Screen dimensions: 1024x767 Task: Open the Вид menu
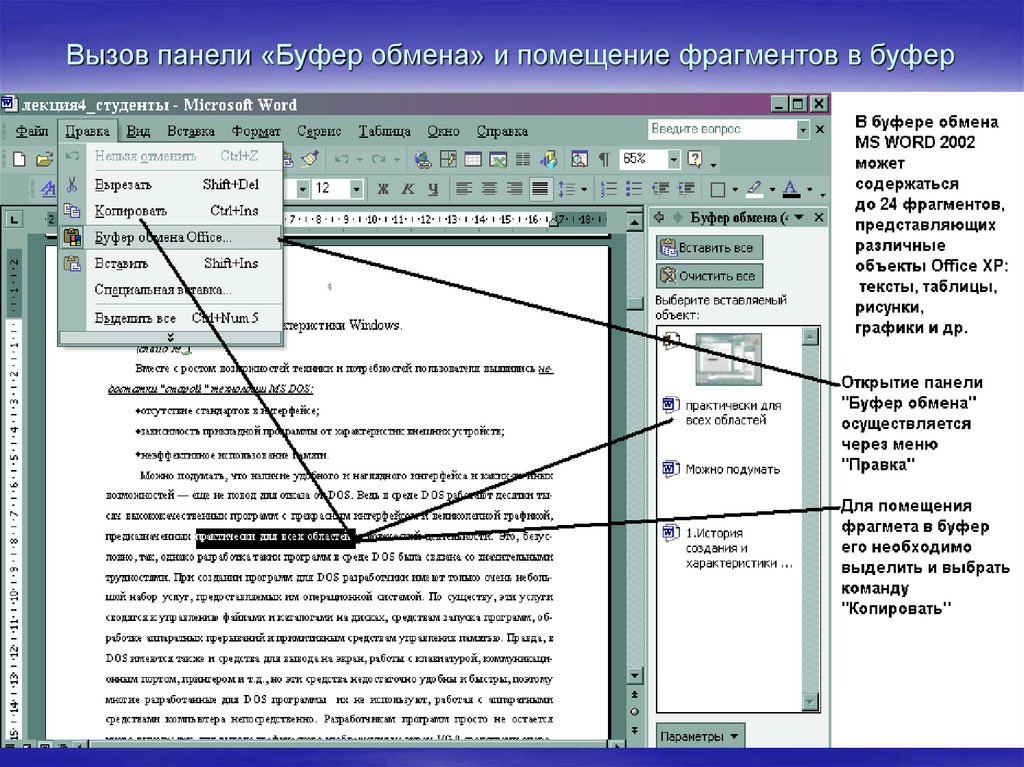pos(138,131)
